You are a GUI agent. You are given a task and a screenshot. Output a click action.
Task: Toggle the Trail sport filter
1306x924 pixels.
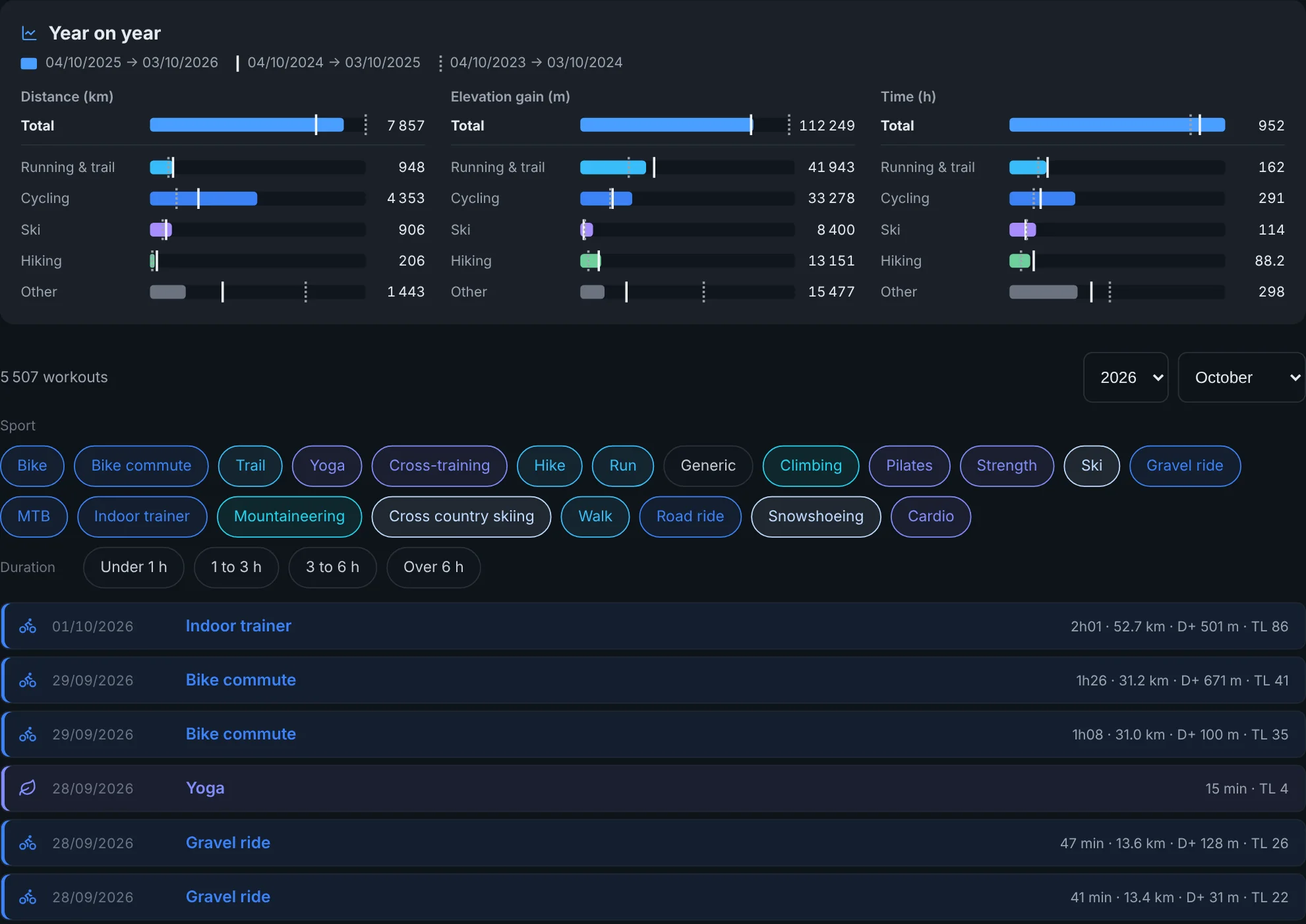(x=251, y=466)
